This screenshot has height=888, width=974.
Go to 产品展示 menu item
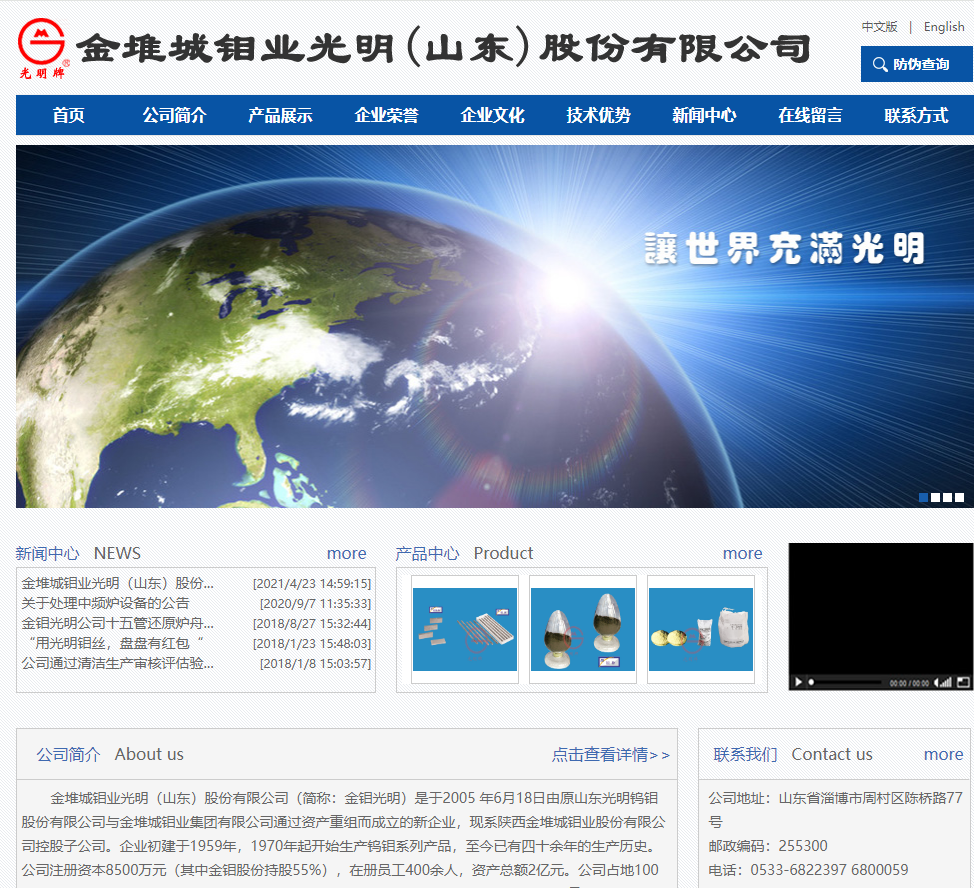[x=280, y=115]
